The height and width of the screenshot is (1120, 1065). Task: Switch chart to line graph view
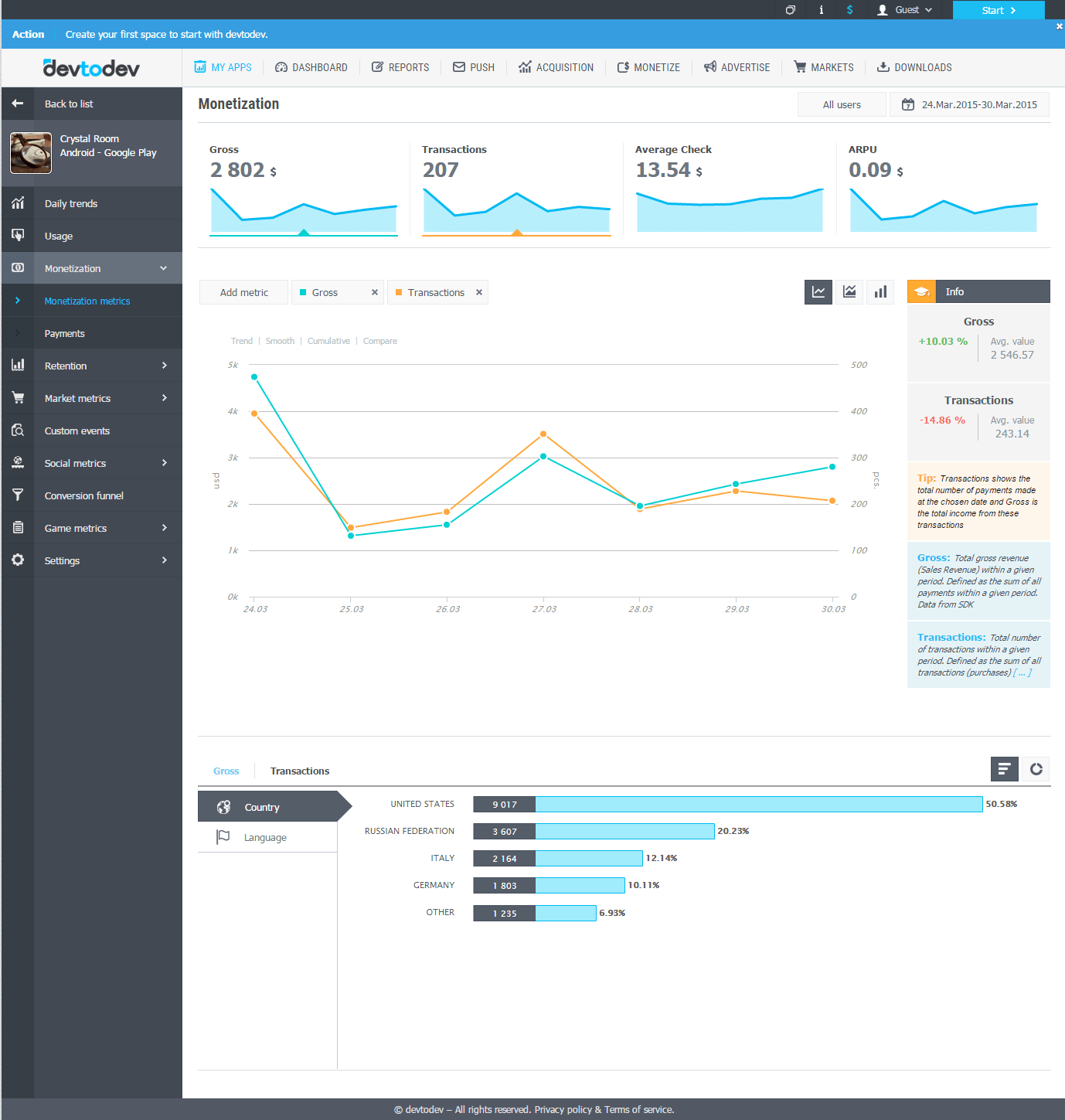tap(818, 292)
